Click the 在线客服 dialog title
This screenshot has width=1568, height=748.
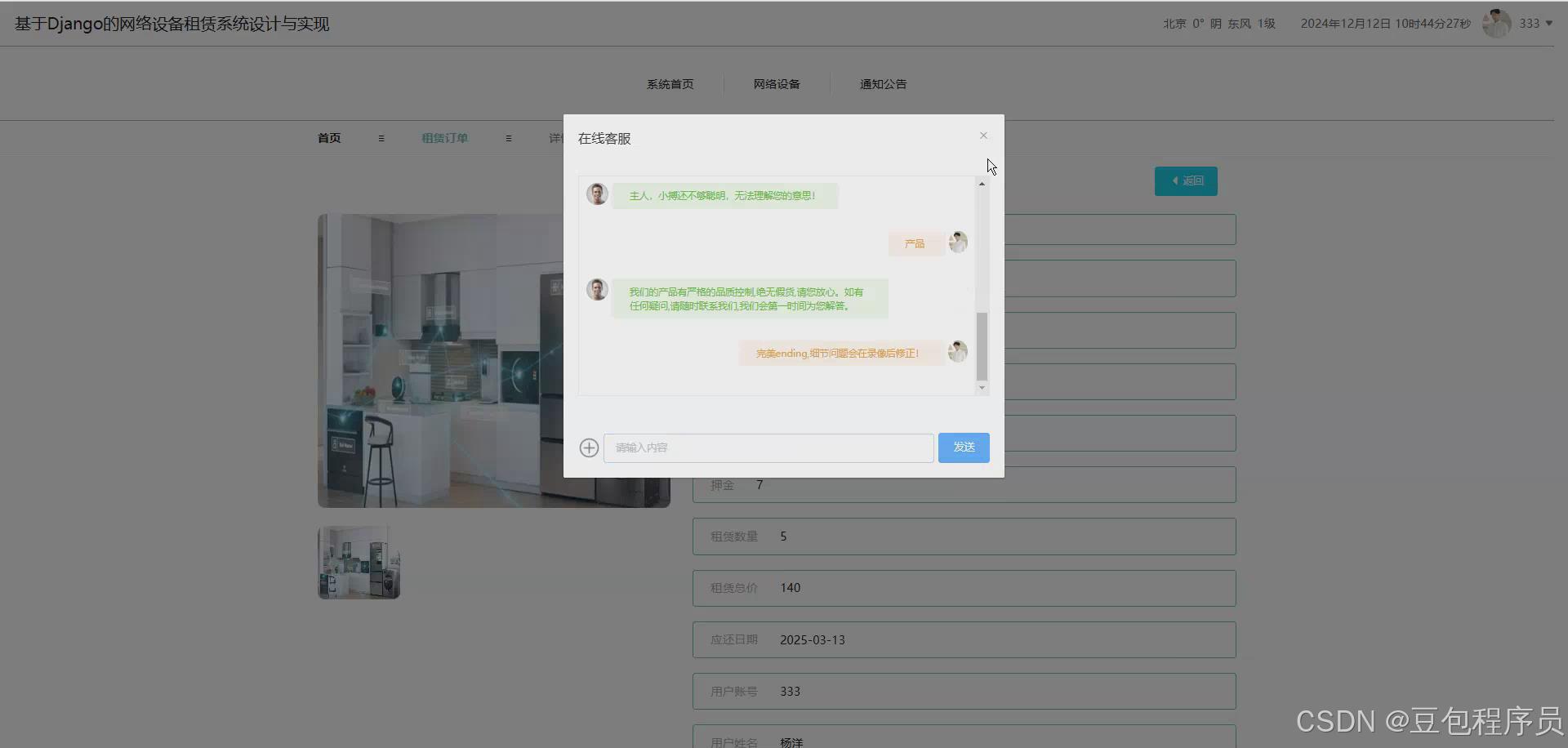point(604,139)
